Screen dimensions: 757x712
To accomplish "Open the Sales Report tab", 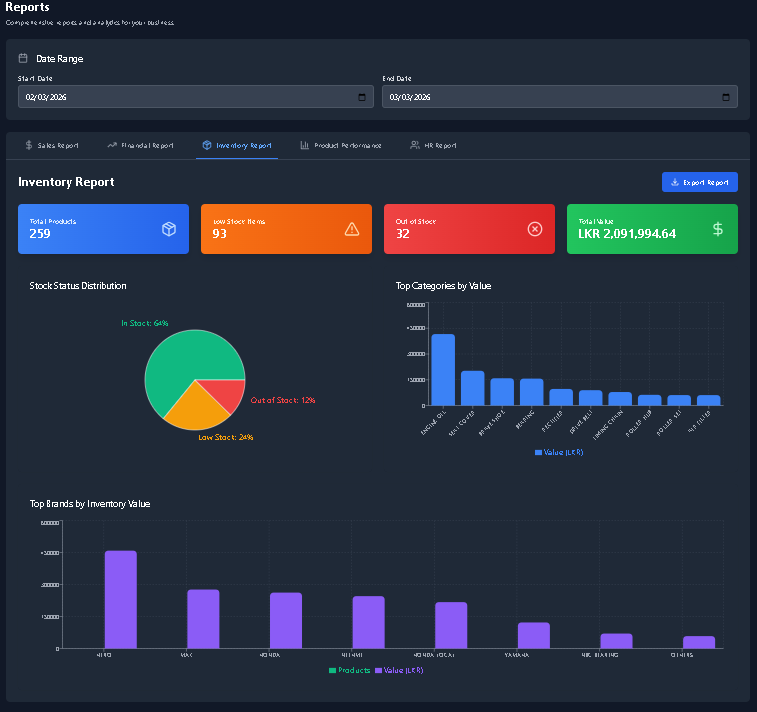I will pos(52,145).
